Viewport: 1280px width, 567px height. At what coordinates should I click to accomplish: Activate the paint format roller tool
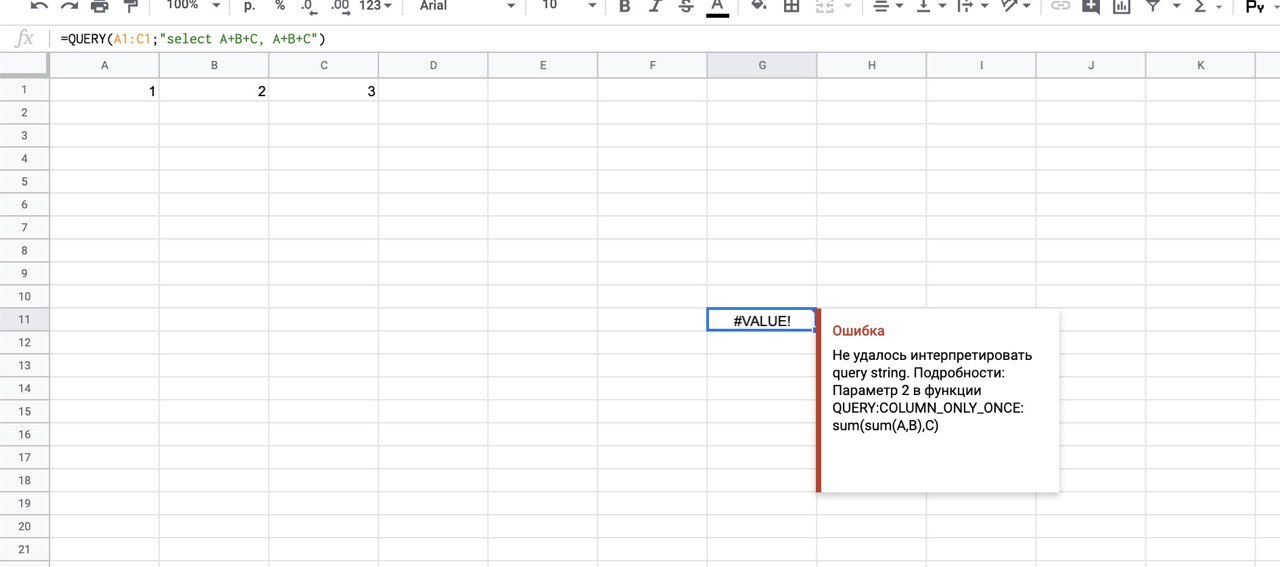130,6
